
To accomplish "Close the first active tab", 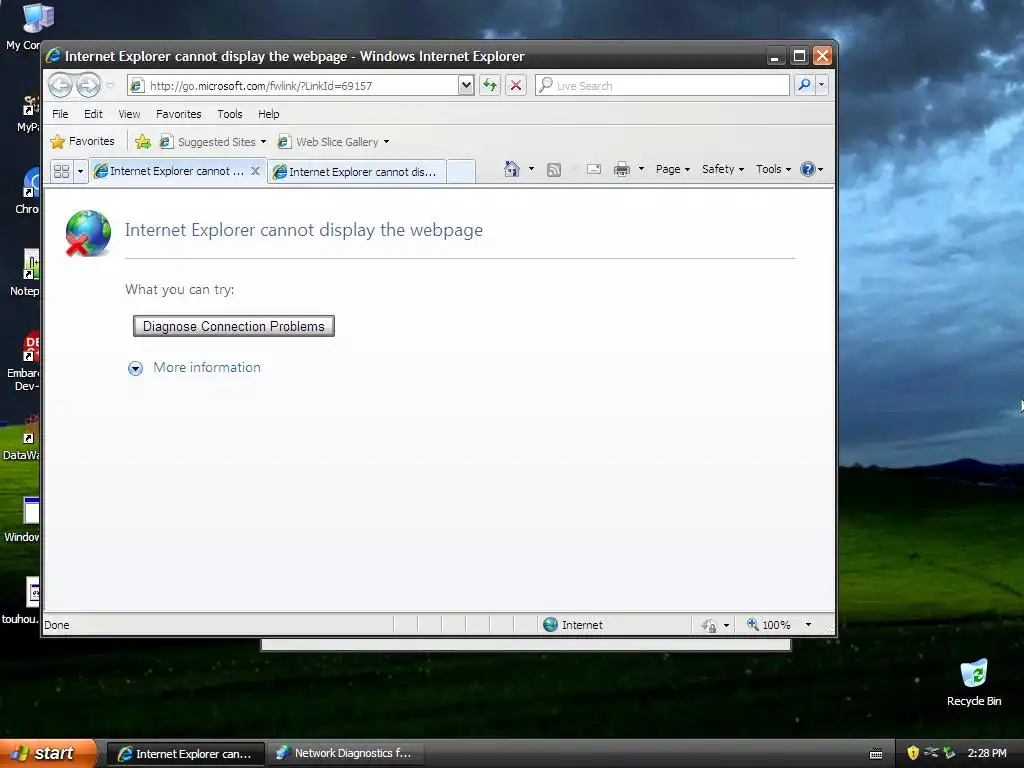I will point(255,171).
